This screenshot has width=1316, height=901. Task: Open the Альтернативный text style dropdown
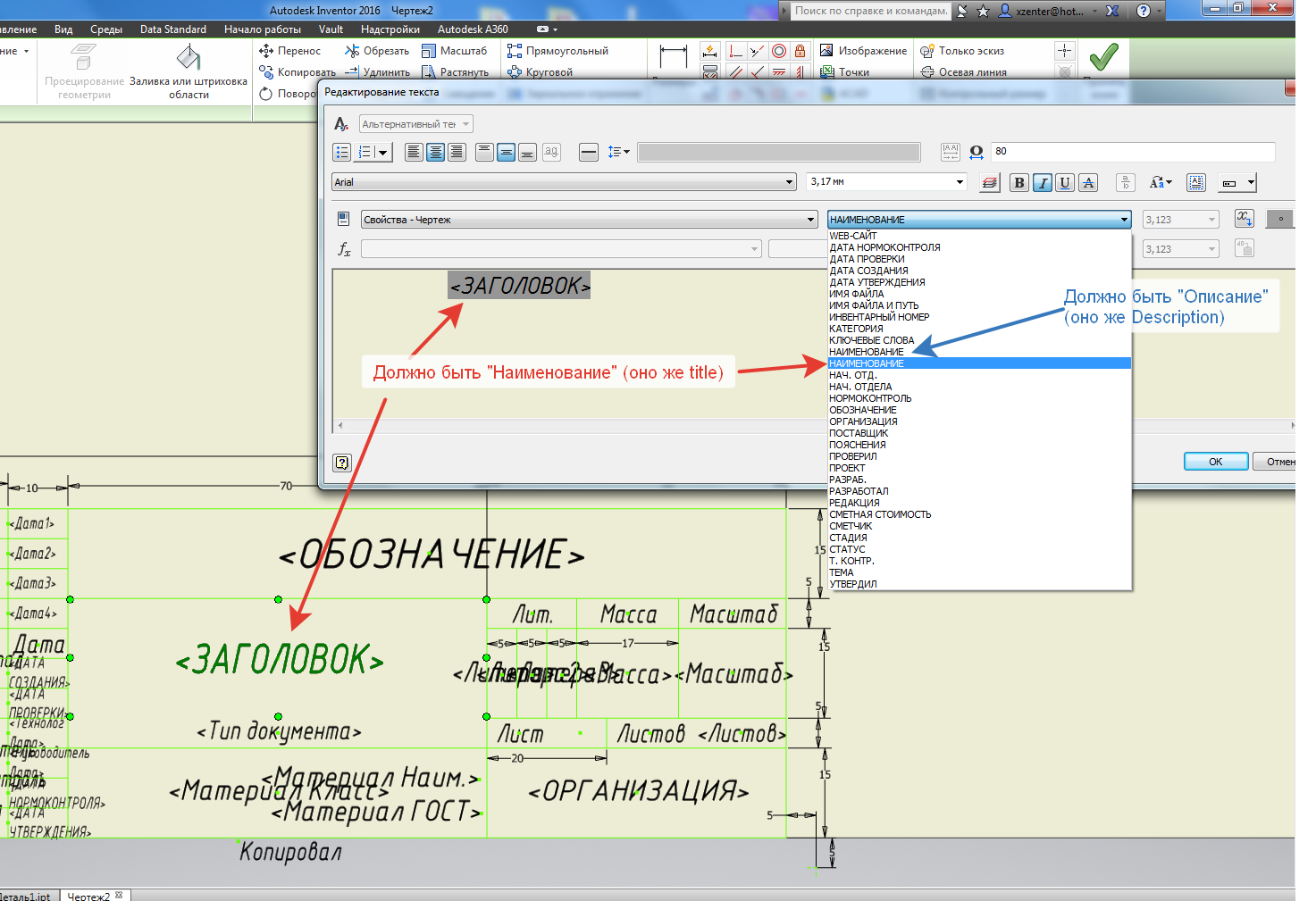pyautogui.click(x=416, y=124)
